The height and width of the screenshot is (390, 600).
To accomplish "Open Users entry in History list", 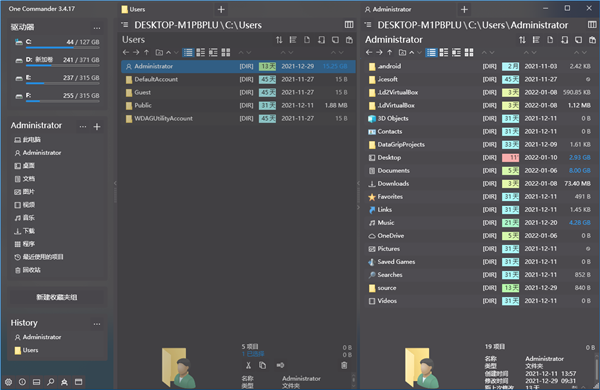I will [x=26, y=350].
